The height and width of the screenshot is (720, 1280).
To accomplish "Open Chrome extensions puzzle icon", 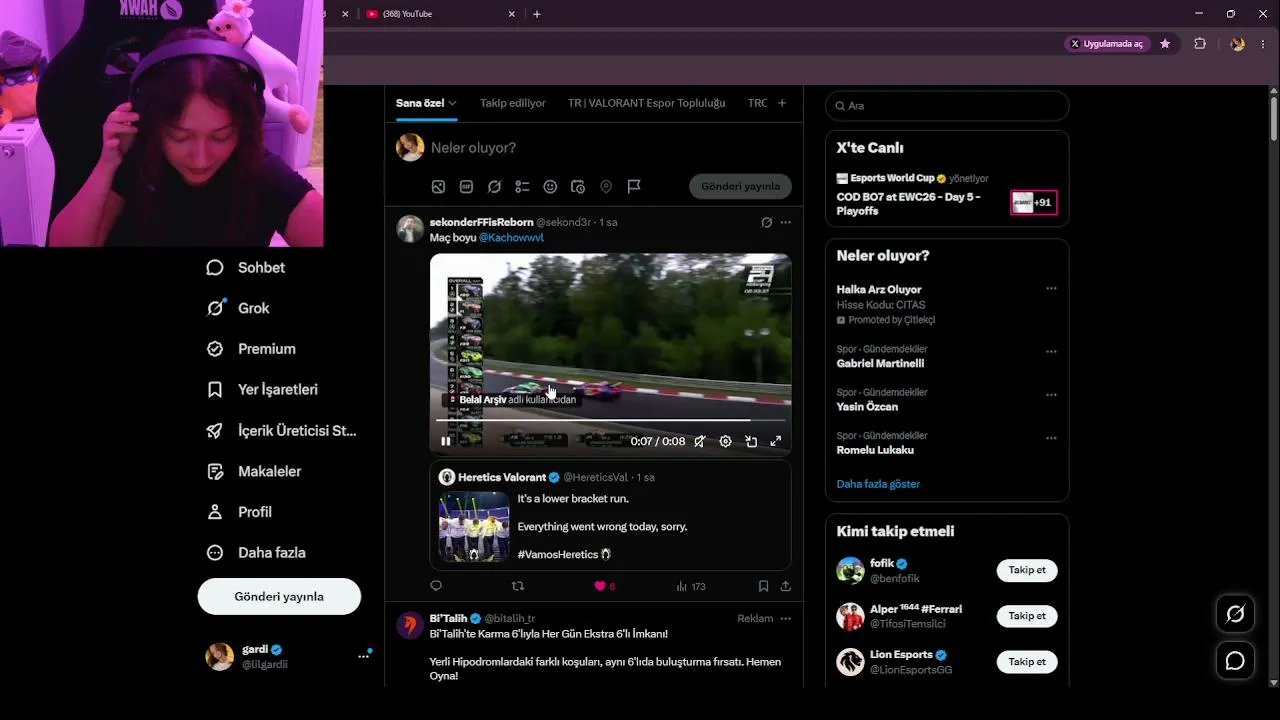I will pos(1200,44).
